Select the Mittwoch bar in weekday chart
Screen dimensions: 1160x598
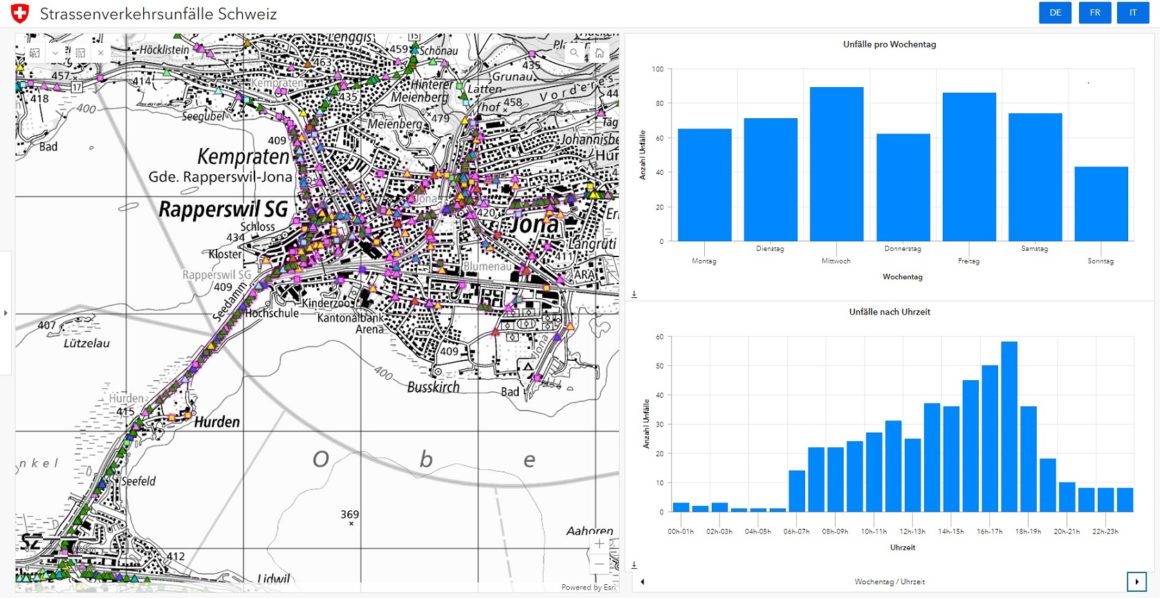[x=836, y=164]
